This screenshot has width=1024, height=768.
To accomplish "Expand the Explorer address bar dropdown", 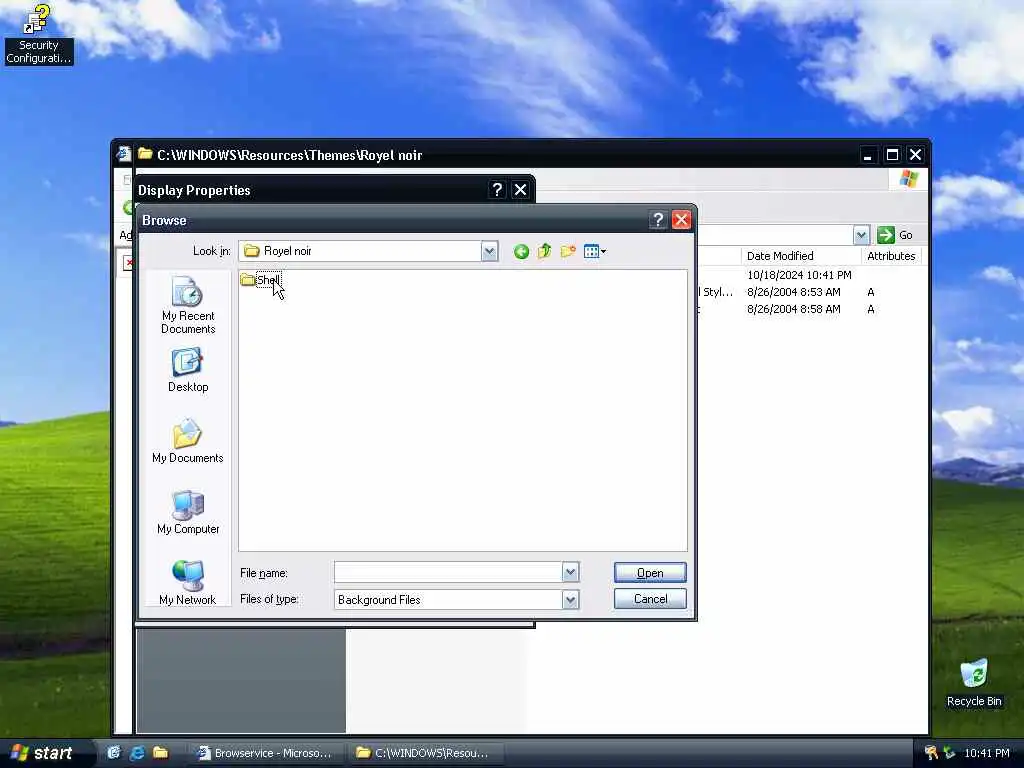I will tap(861, 235).
